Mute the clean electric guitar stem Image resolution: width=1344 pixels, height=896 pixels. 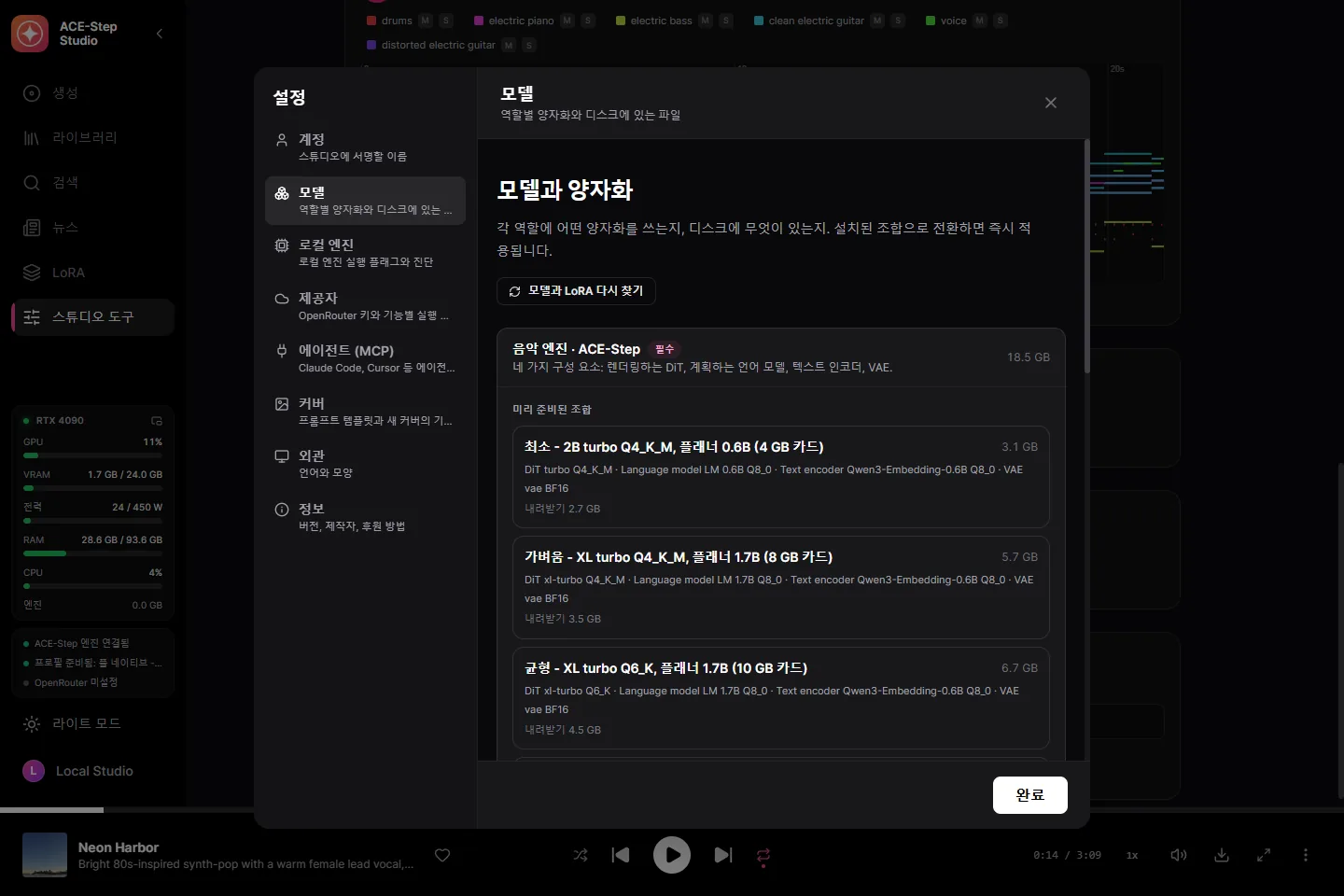click(x=877, y=21)
